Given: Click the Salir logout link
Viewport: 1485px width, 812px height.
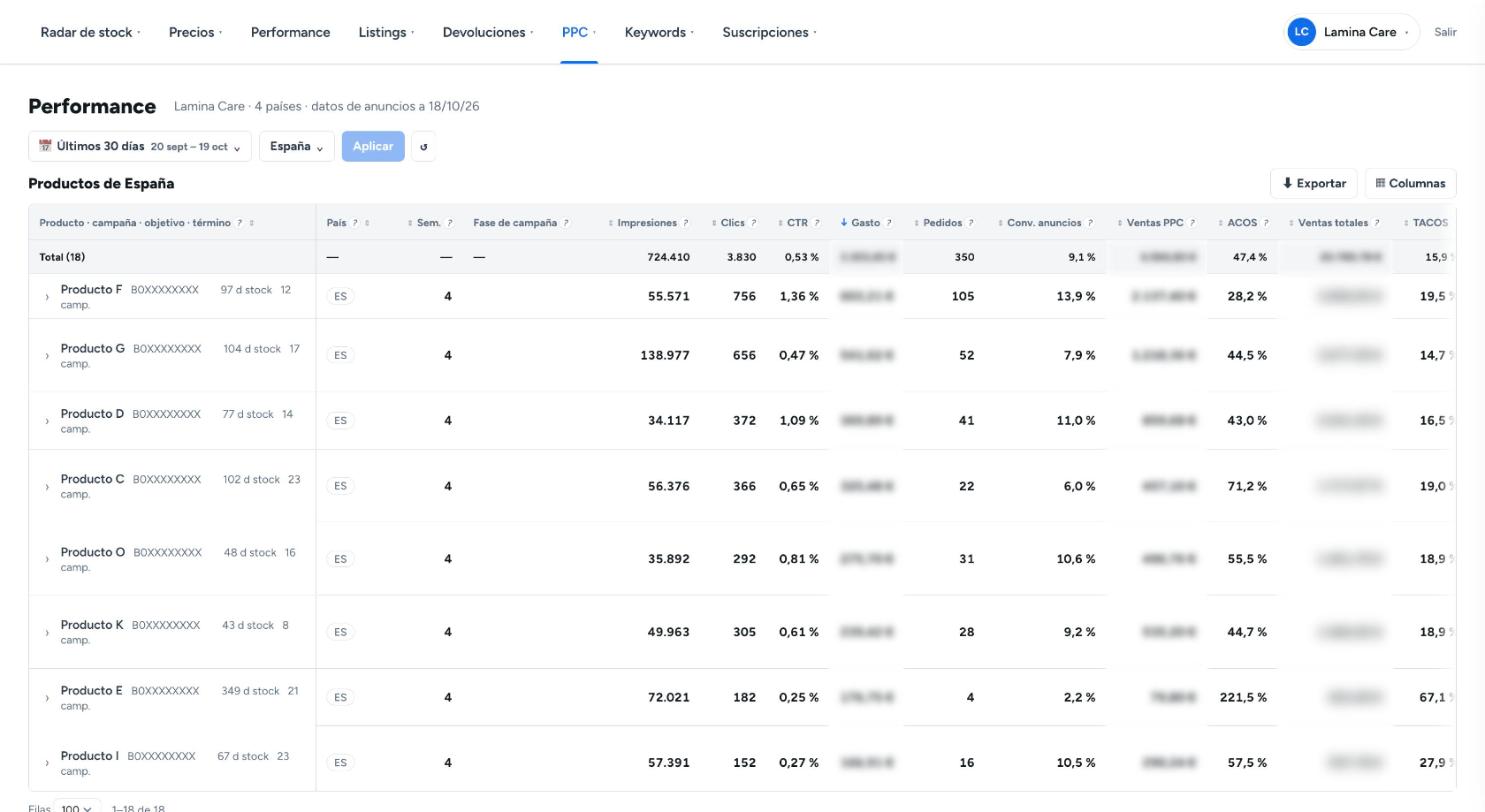Looking at the screenshot, I should coord(1445,32).
